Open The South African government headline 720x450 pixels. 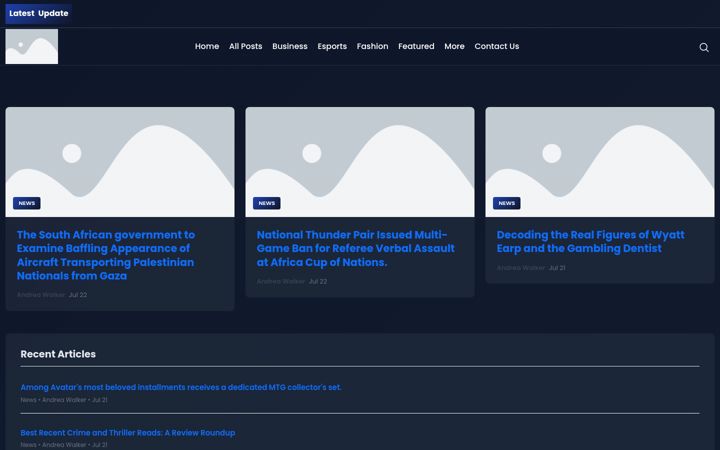(x=106, y=255)
